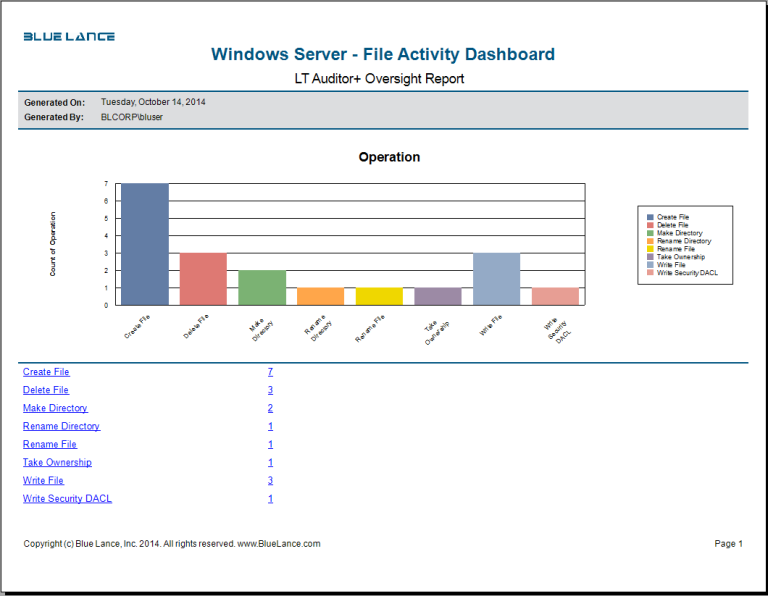
Task: Click the Blue Lance logo
Action: point(69,37)
